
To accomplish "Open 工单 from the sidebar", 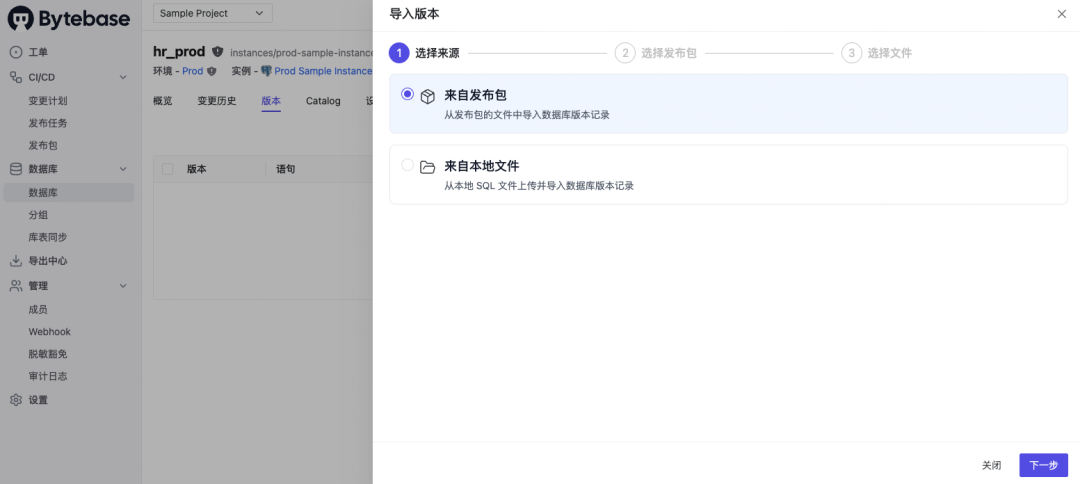I will [x=38, y=52].
